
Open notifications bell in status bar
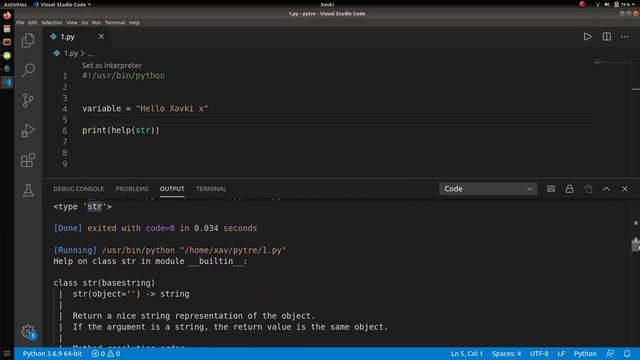(627, 353)
